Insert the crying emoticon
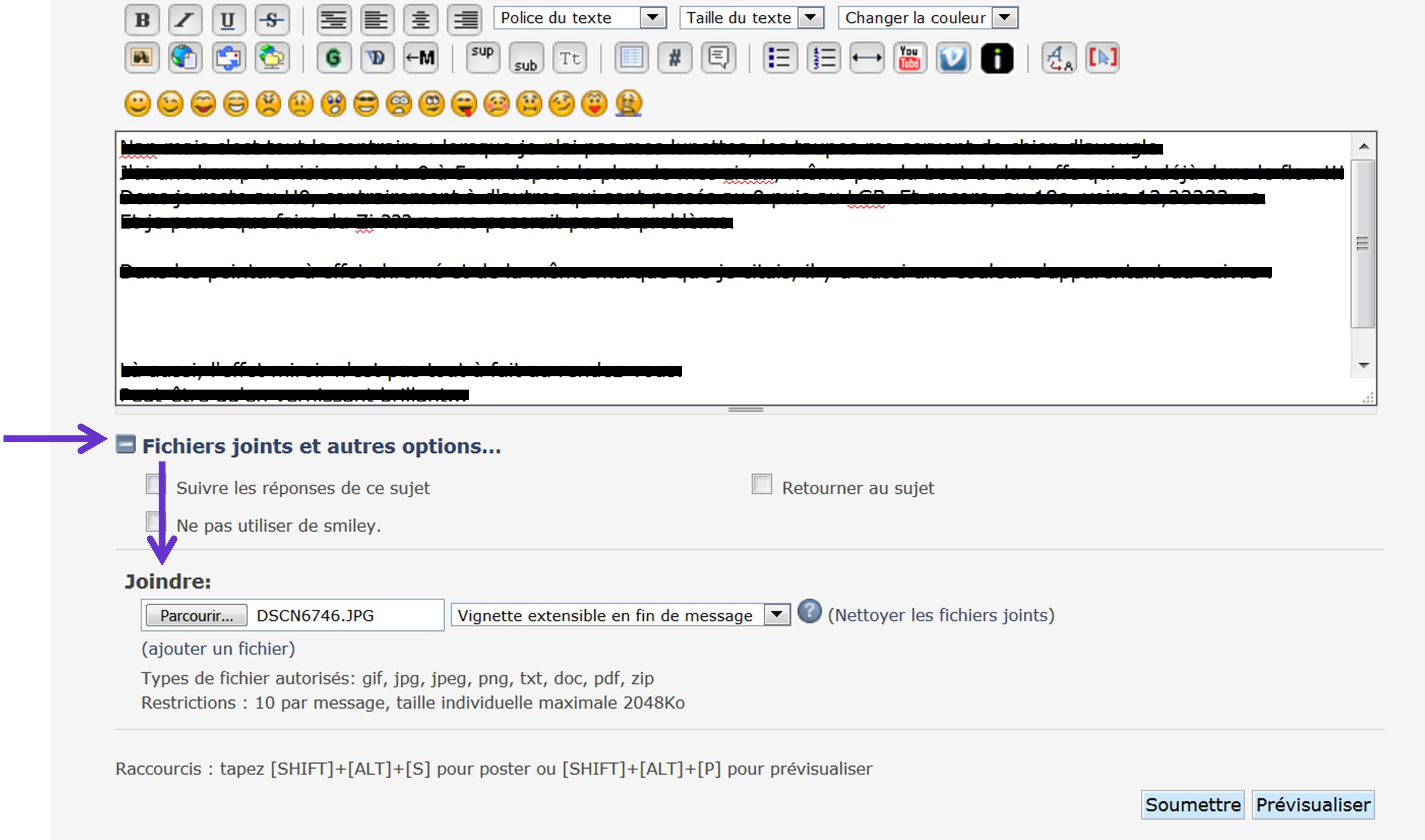This screenshot has width=1425, height=840. pos(628,104)
